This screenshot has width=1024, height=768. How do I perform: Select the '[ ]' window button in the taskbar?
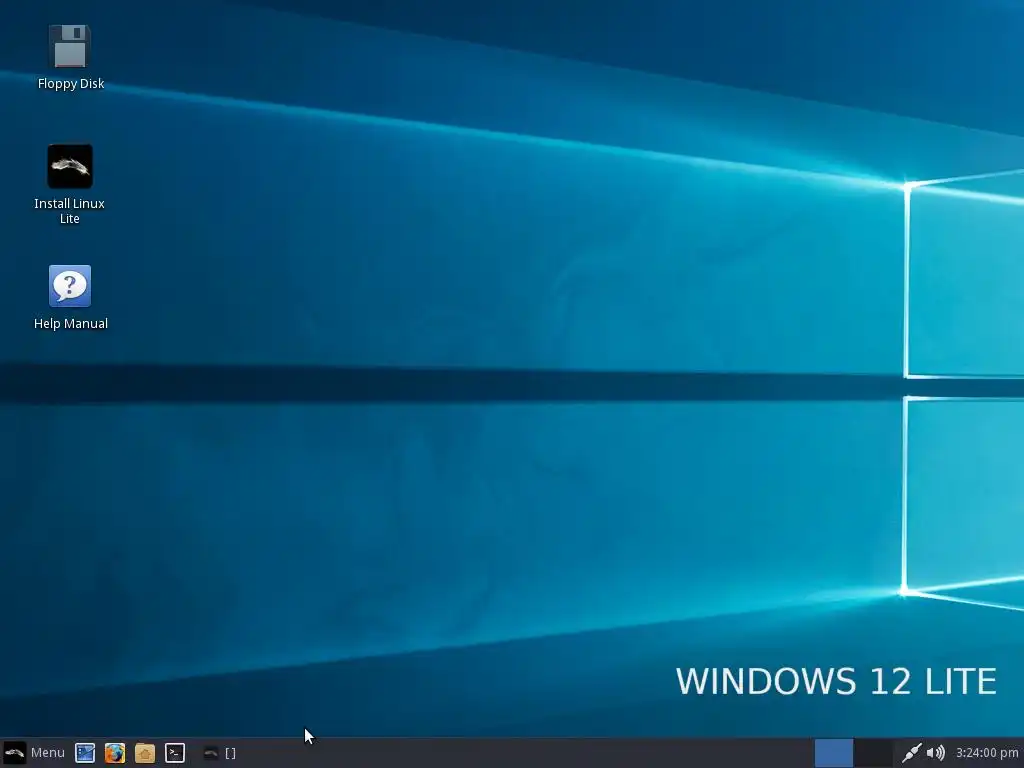[x=220, y=753]
